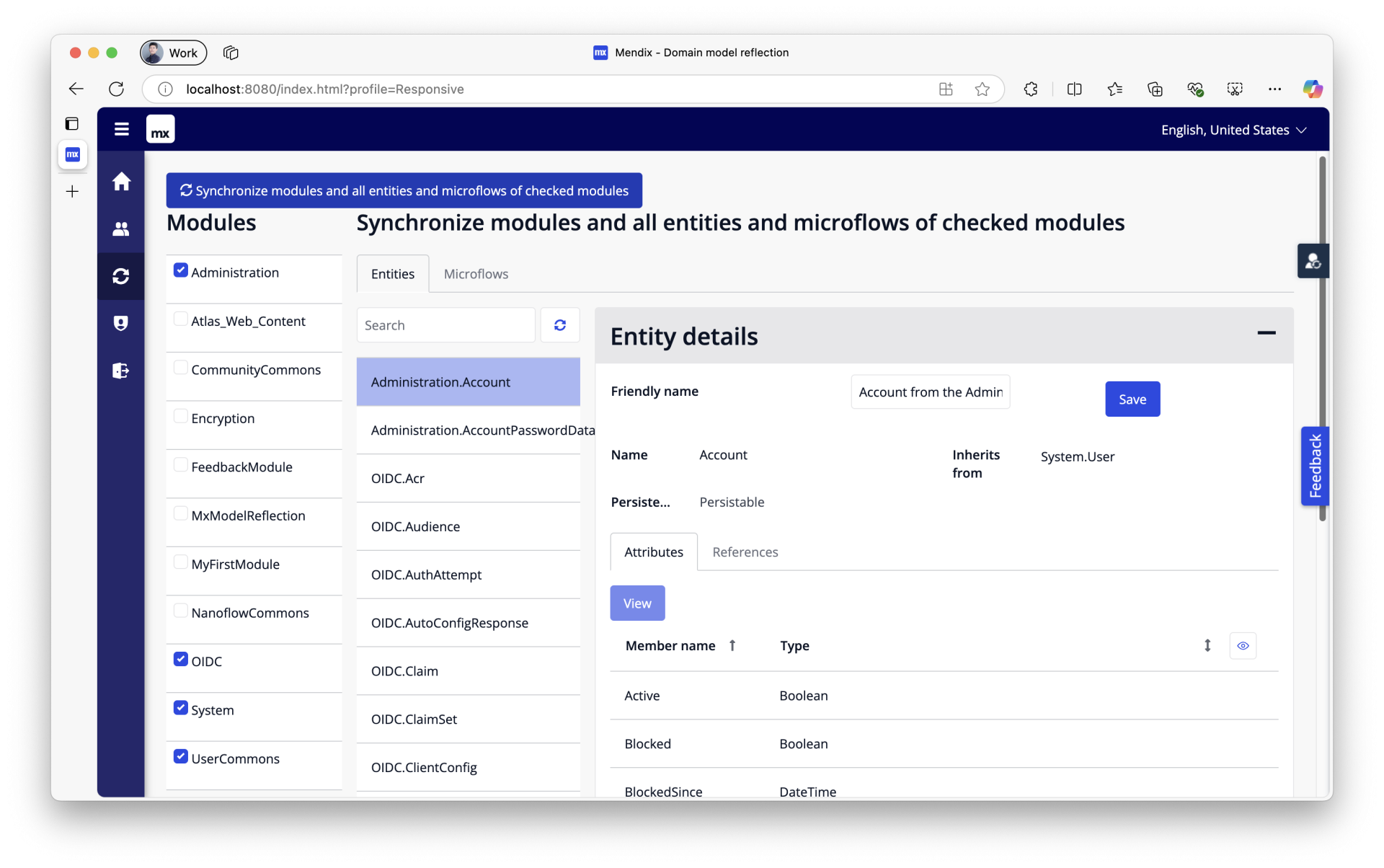Check the FeedbackModule module

click(x=181, y=465)
